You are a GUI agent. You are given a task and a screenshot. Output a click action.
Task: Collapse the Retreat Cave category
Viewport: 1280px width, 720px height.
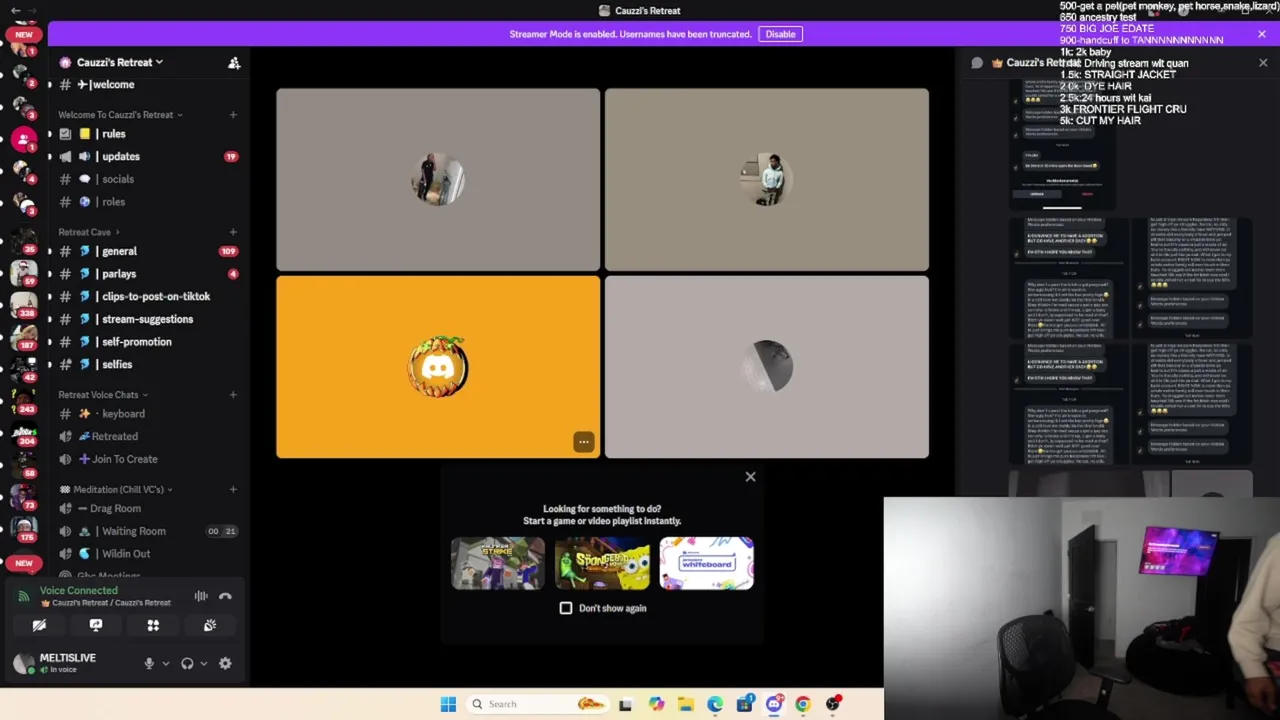pos(88,232)
